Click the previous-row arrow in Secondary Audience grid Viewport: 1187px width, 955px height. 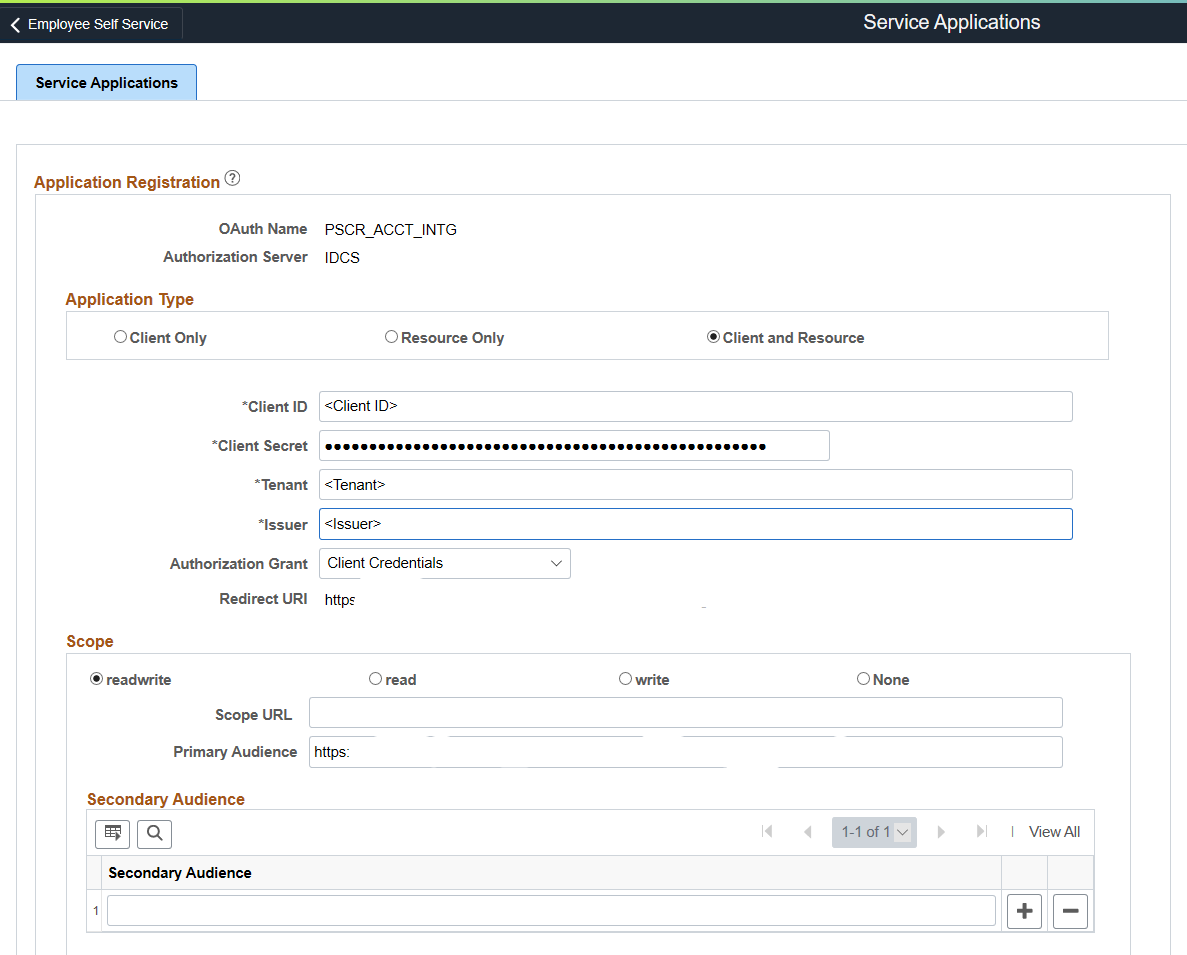click(x=808, y=831)
